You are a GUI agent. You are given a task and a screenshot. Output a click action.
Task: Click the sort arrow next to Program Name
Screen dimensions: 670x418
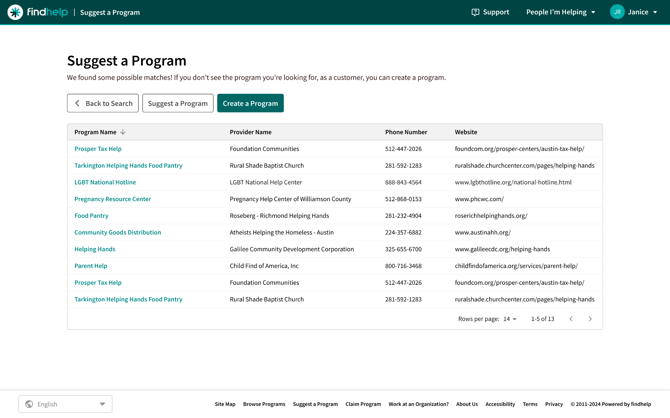[x=123, y=132]
